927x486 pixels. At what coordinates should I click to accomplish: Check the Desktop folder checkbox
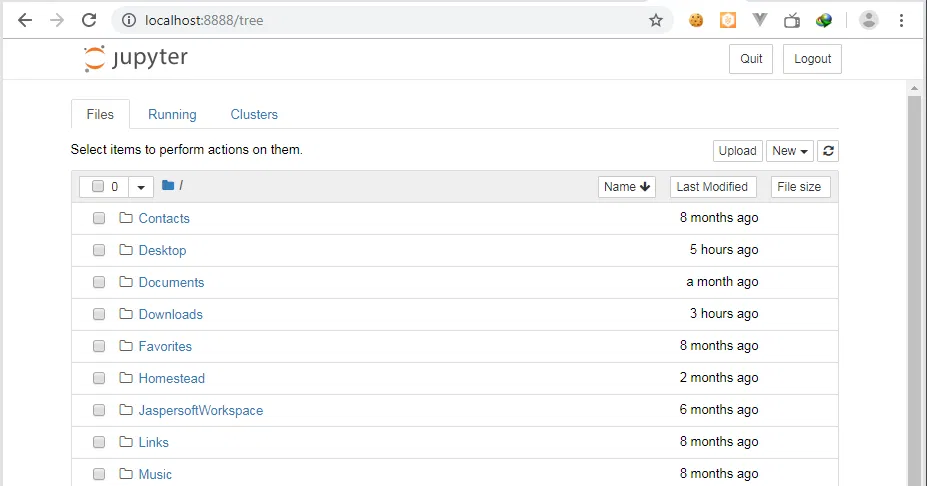(x=99, y=250)
